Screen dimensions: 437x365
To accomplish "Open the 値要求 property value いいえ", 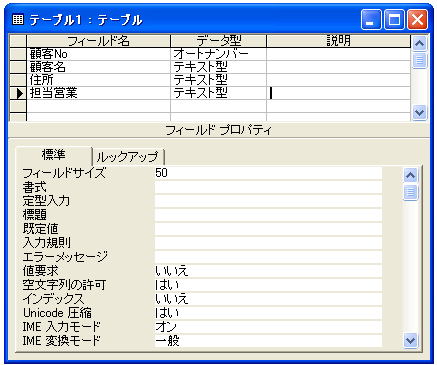I will coord(268,271).
